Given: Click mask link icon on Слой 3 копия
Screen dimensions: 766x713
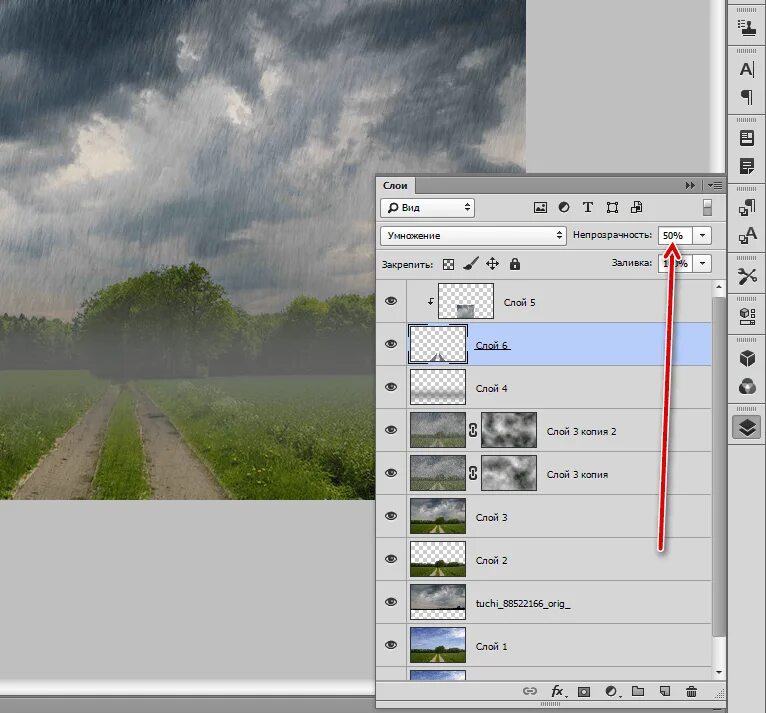Looking at the screenshot, I should 473,473.
